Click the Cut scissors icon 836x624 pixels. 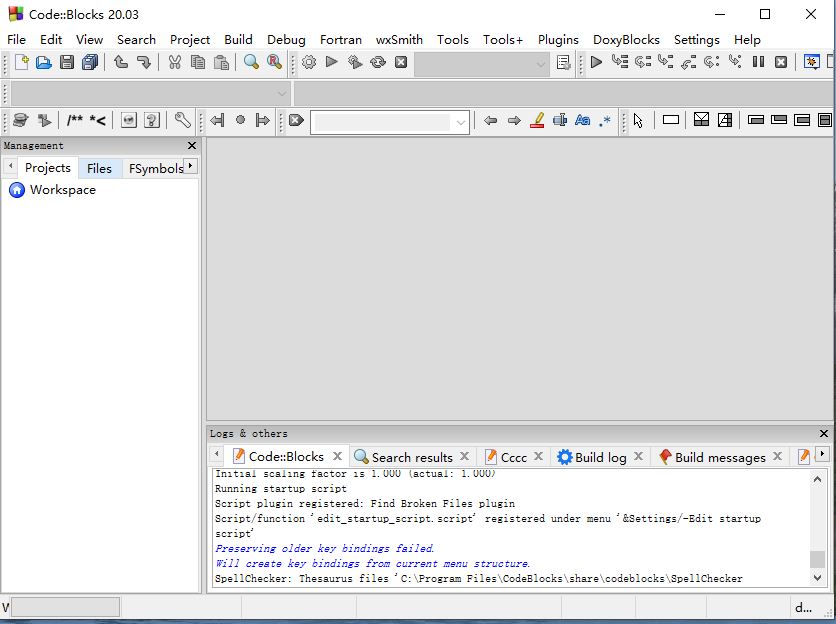pos(174,62)
